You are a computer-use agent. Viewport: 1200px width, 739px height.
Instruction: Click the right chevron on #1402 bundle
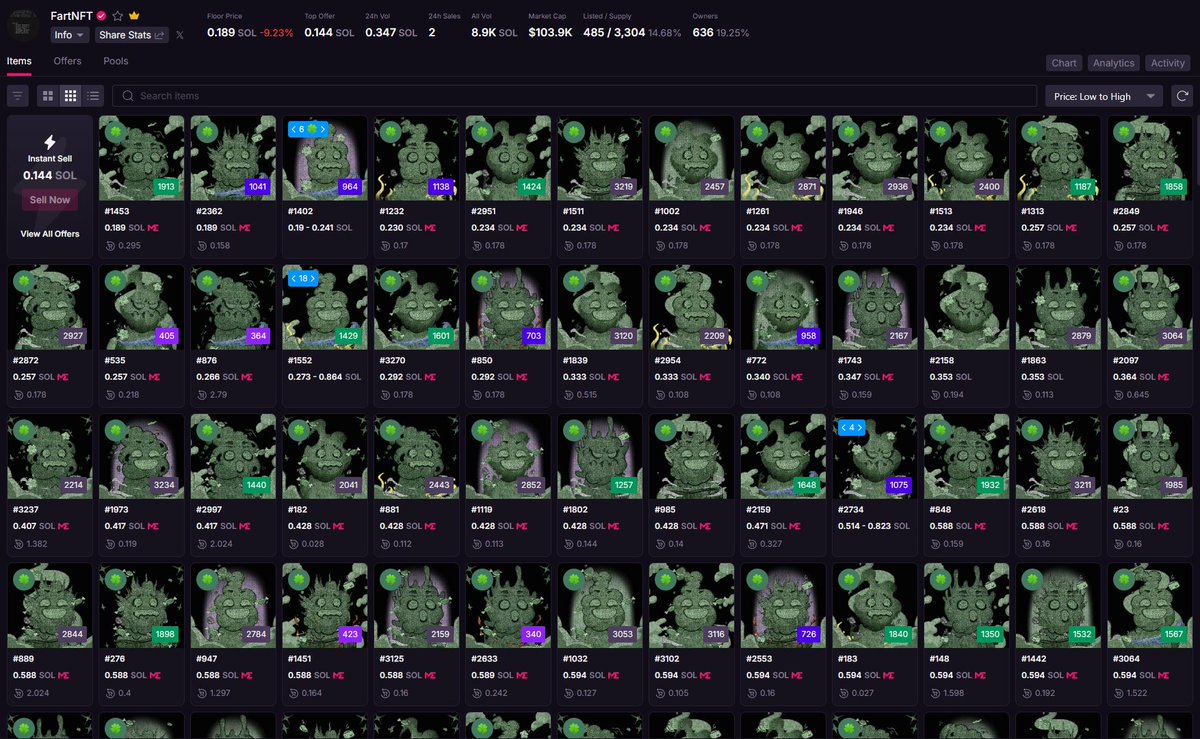pyautogui.click(x=324, y=130)
